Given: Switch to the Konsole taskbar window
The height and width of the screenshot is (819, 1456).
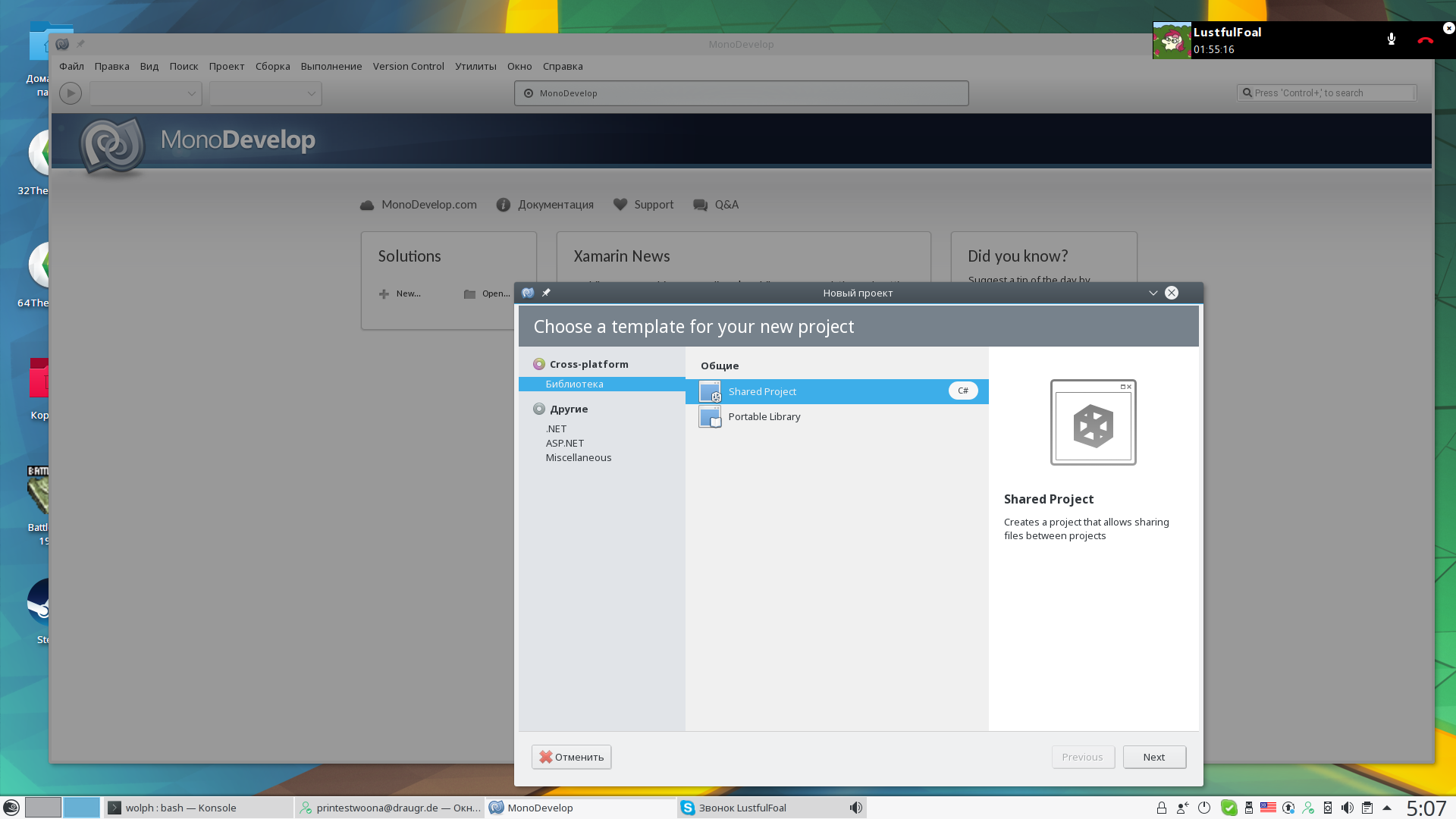Looking at the screenshot, I should [x=198, y=808].
